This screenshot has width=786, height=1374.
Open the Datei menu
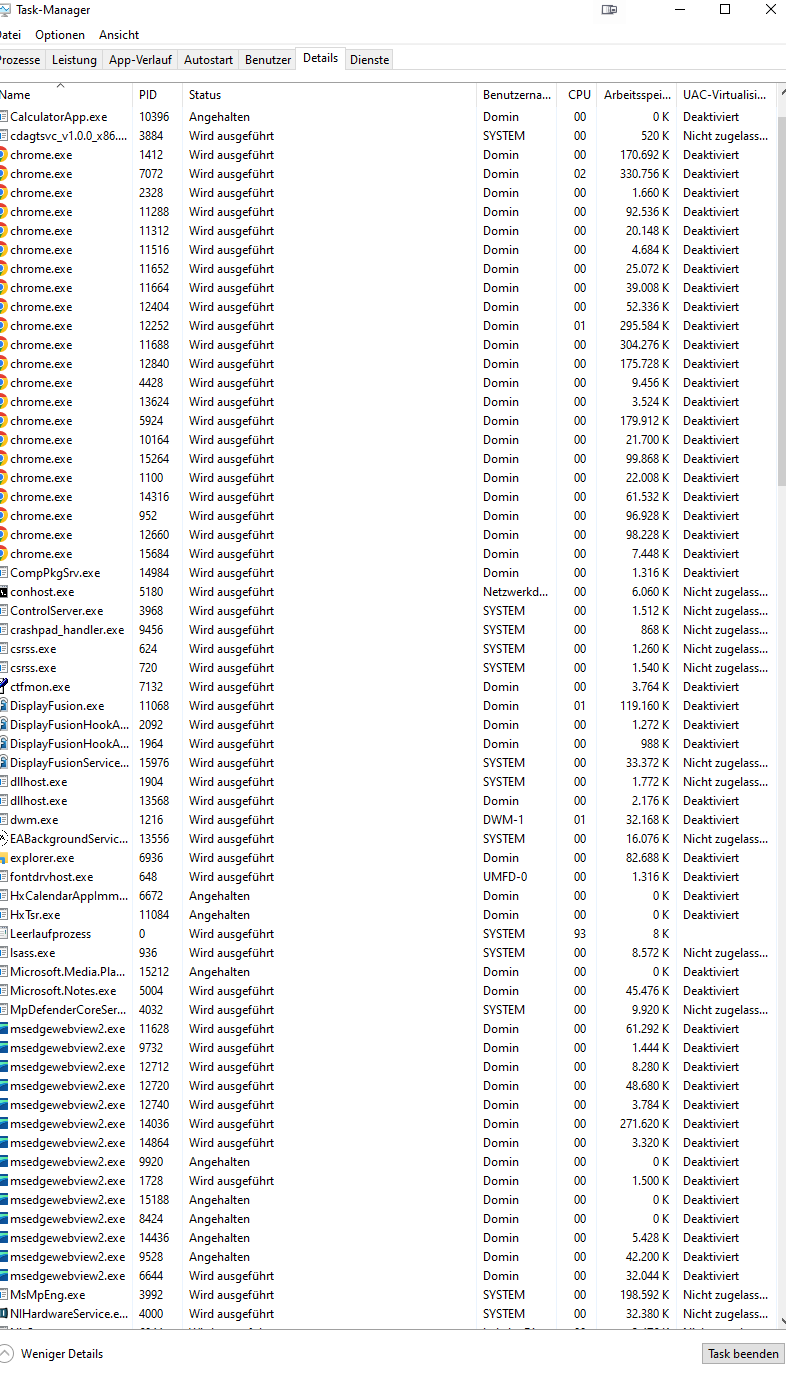[x=10, y=35]
